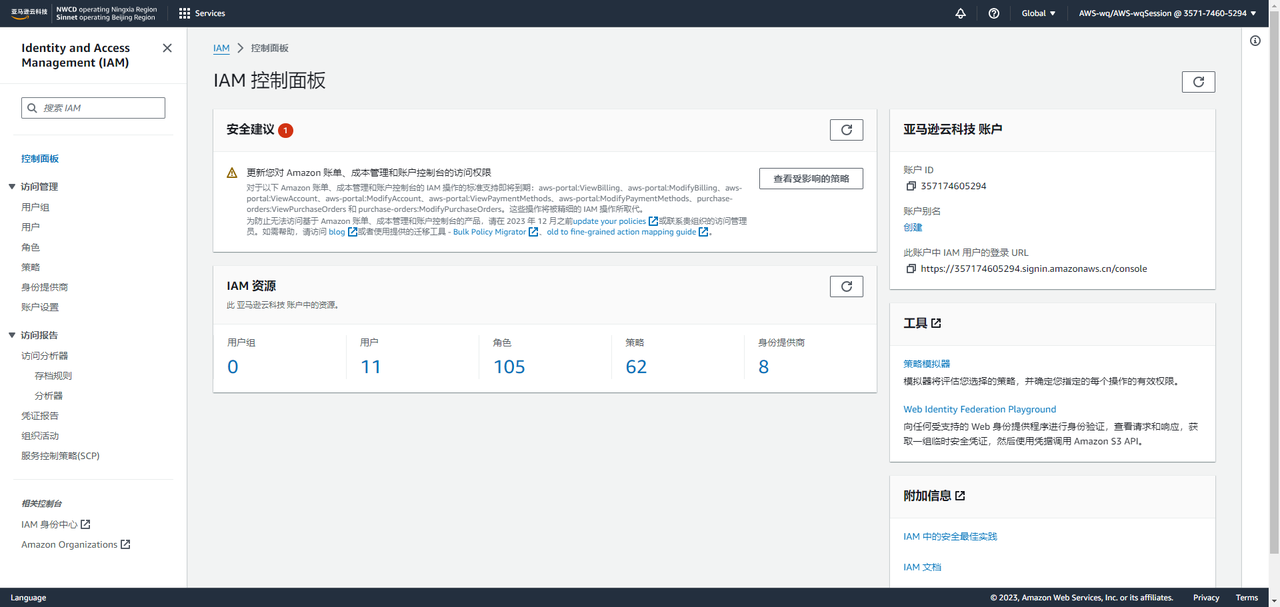The image size is (1280, 607).
Task: Open the Bulk Policy Migrator link
Action: (495, 232)
